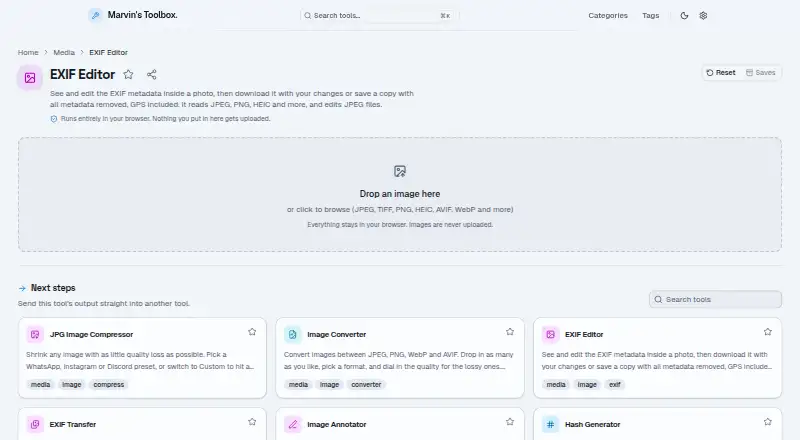Star the Hash Generator card
800x440 pixels.
click(767, 422)
